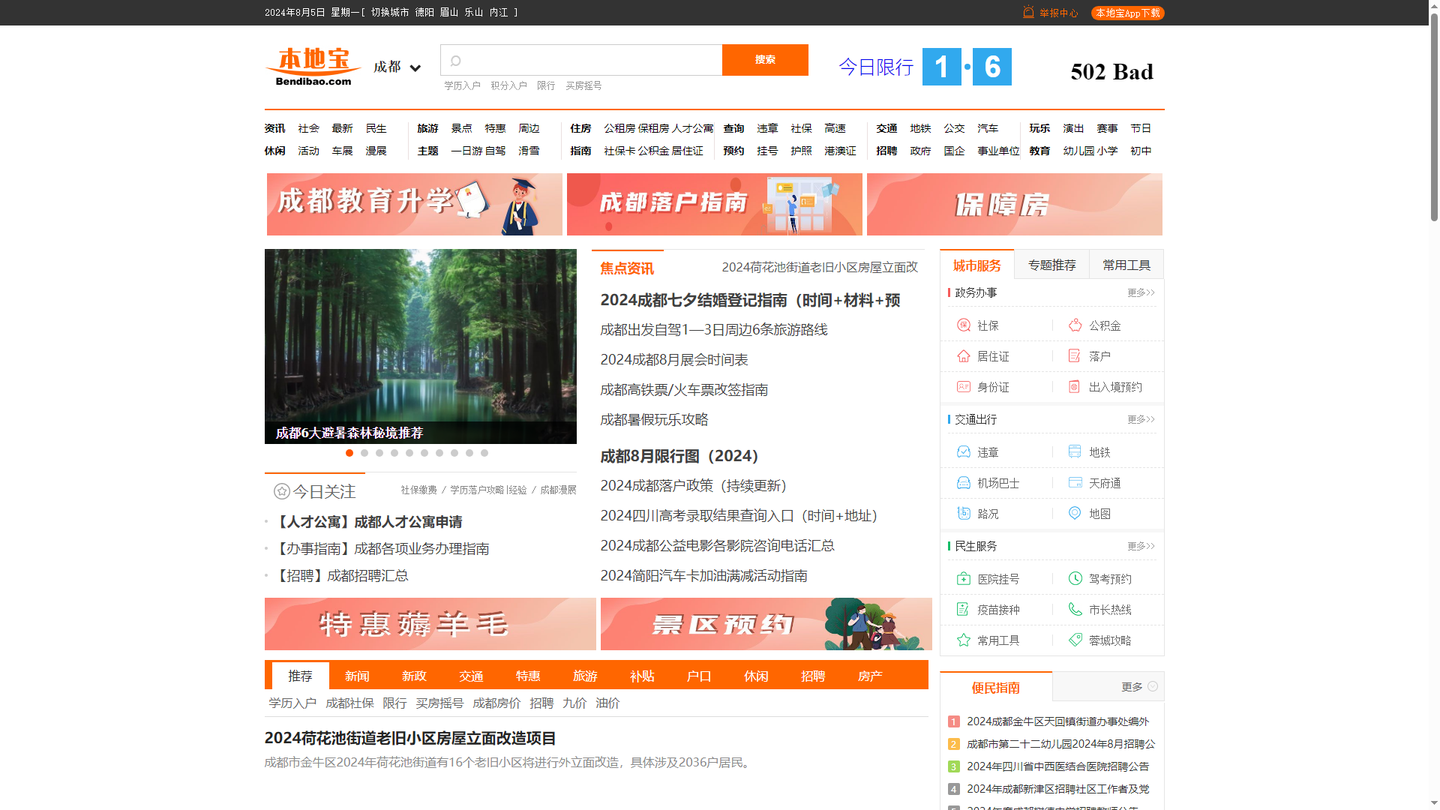
Task: Click the 出入境预约 icon
Action: click(x=1075, y=387)
